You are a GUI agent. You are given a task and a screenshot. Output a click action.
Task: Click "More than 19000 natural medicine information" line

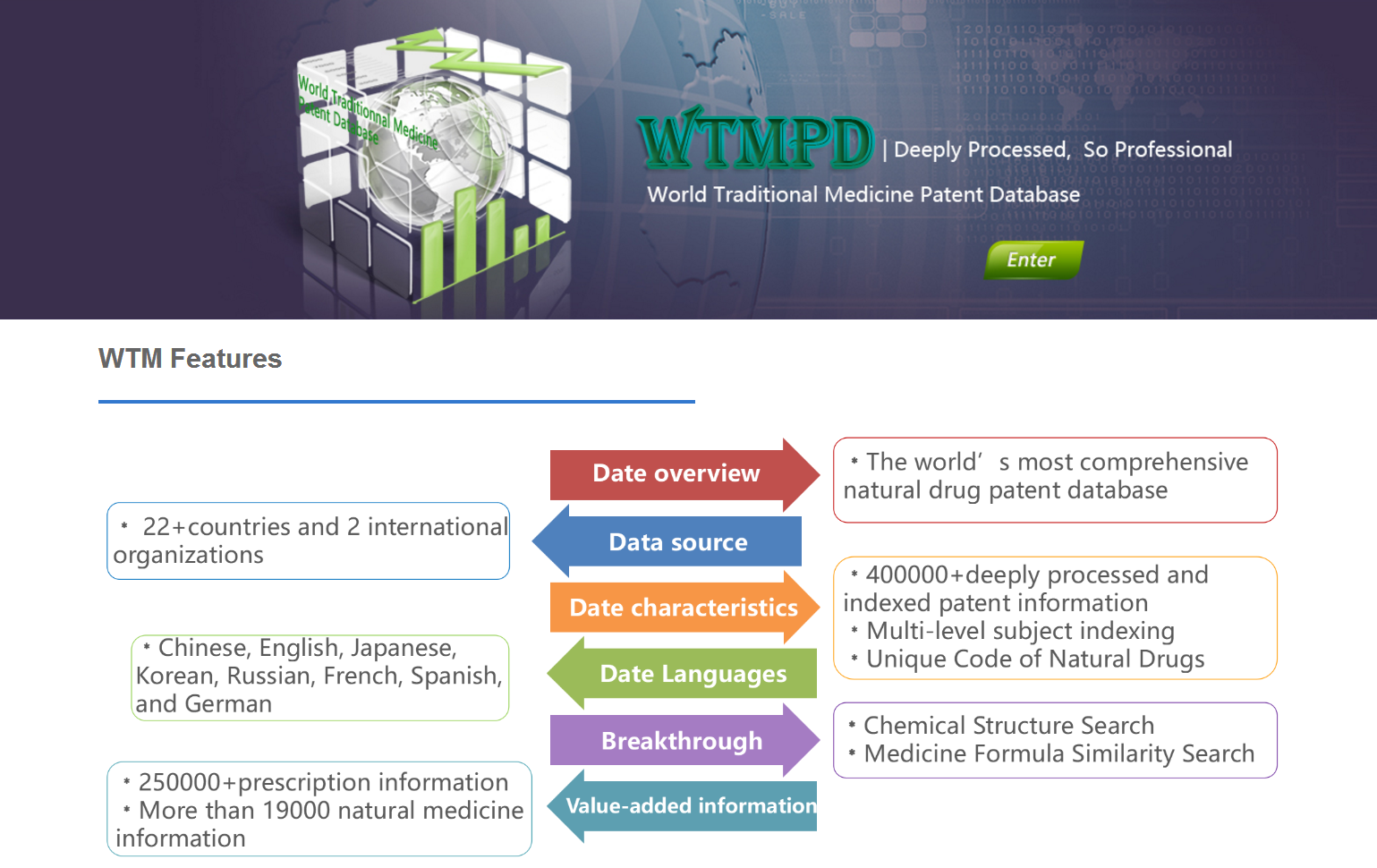(x=319, y=824)
